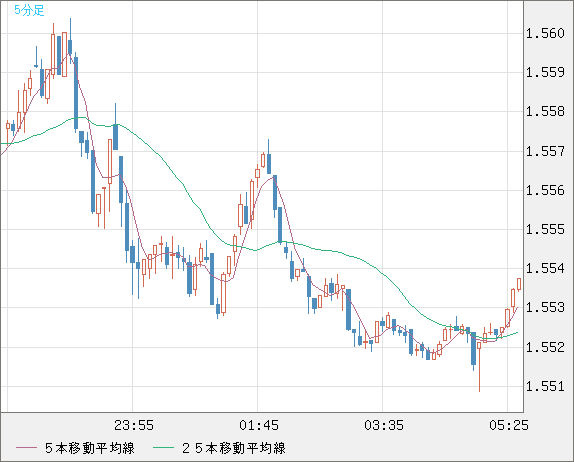The height and width of the screenshot is (462, 574).
Task: Click the green 25-period moving average legend line
Action: click(163, 448)
